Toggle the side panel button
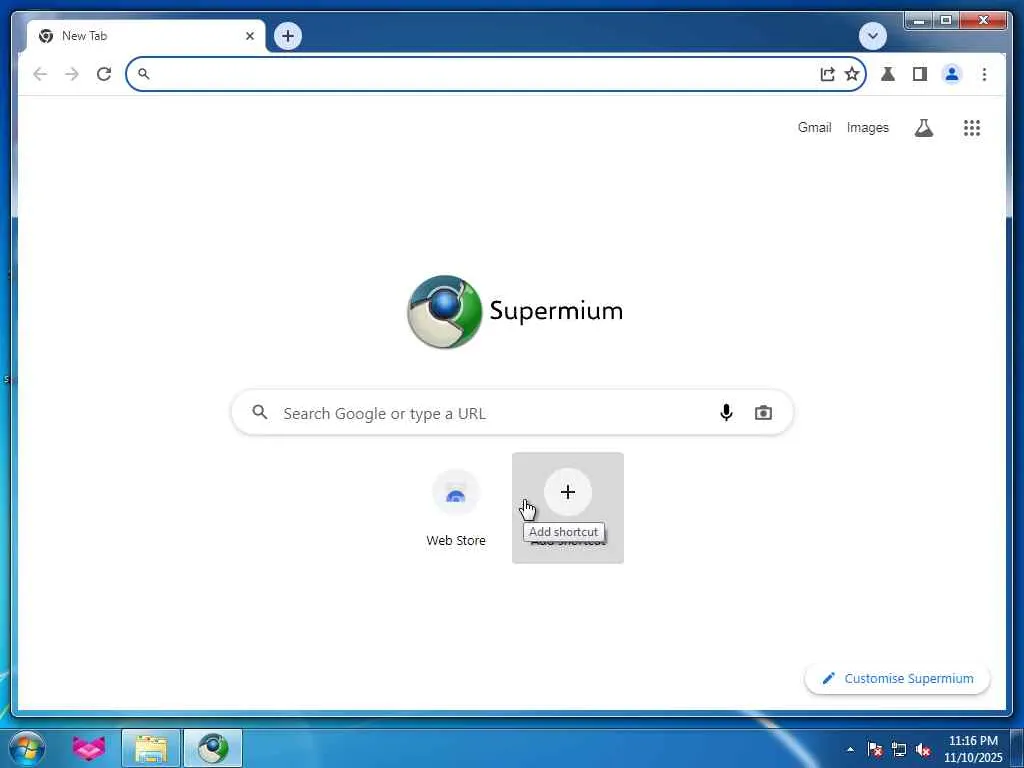Image resolution: width=1024 pixels, height=768 pixels. pyautogui.click(x=920, y=74)
